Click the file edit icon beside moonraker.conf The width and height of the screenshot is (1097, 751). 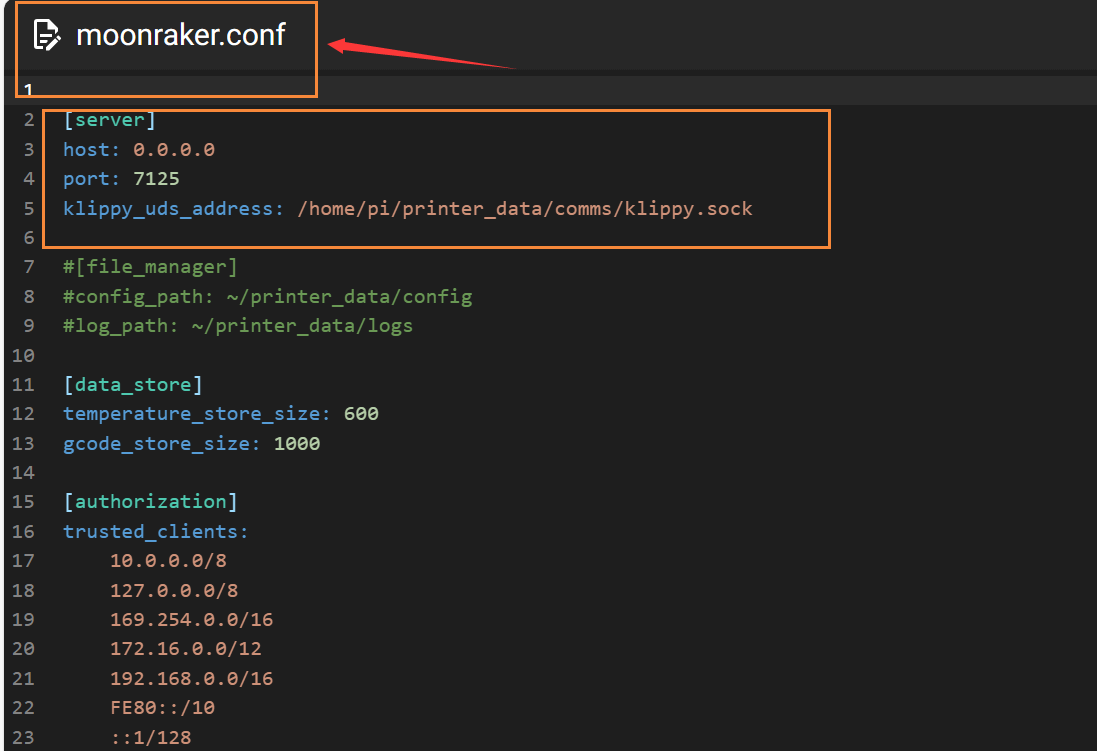point(47,36)
